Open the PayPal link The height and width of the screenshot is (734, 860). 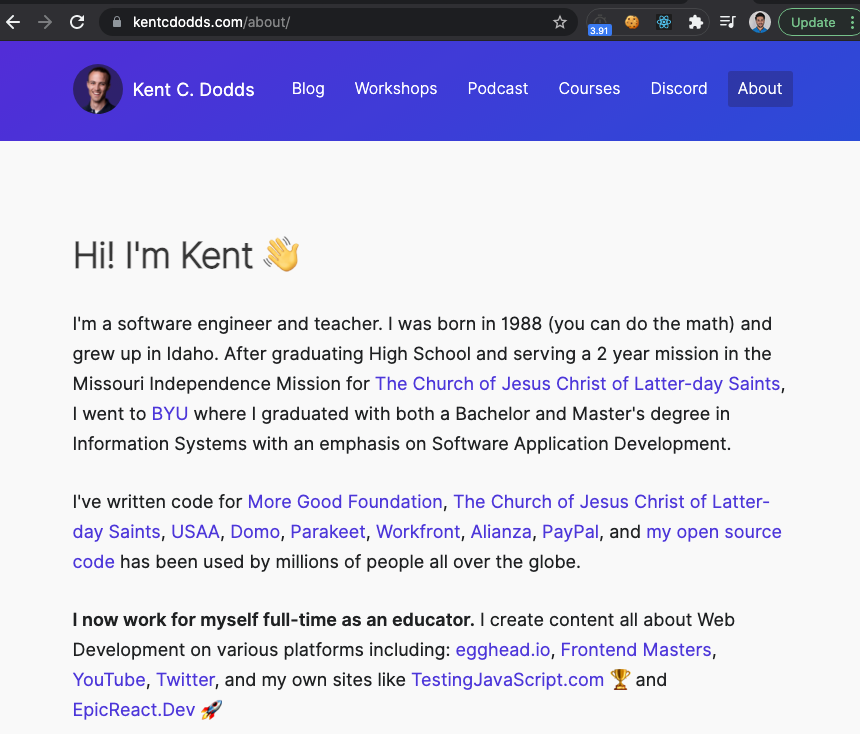click(570, 532)
